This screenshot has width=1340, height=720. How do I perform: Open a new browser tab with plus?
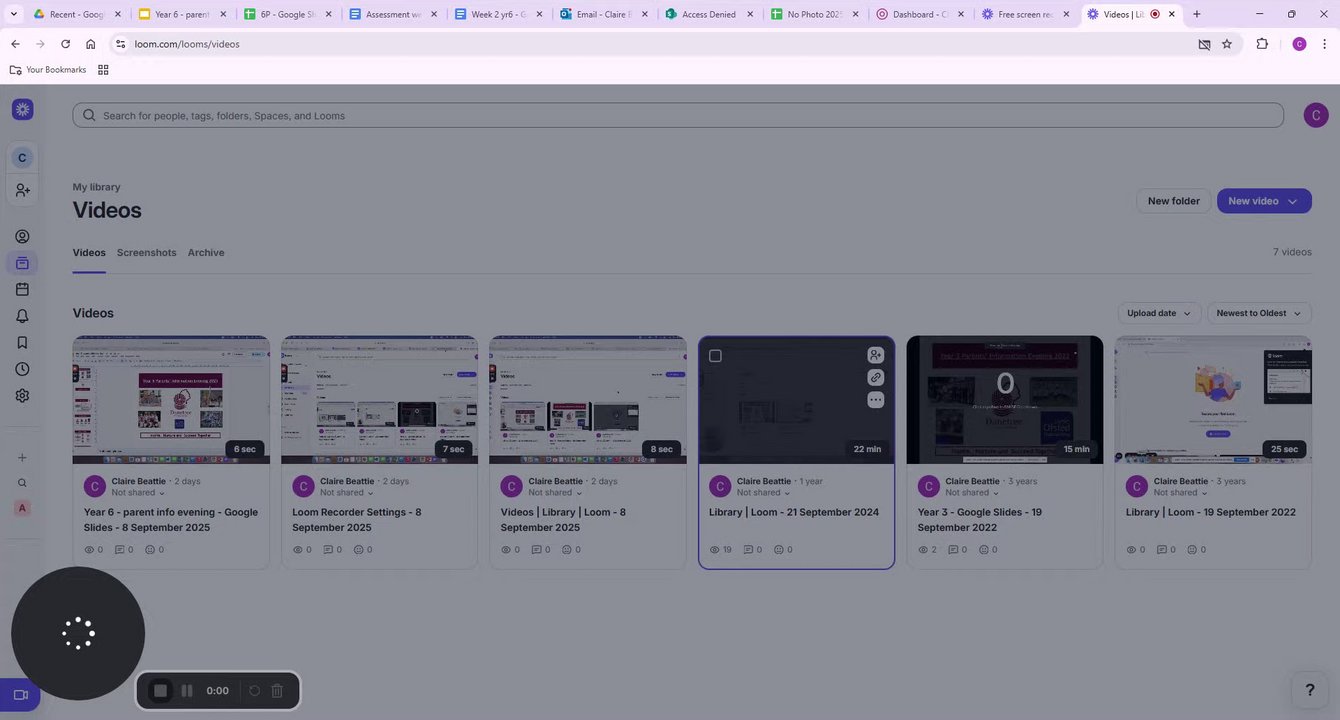click(1197, 14)
